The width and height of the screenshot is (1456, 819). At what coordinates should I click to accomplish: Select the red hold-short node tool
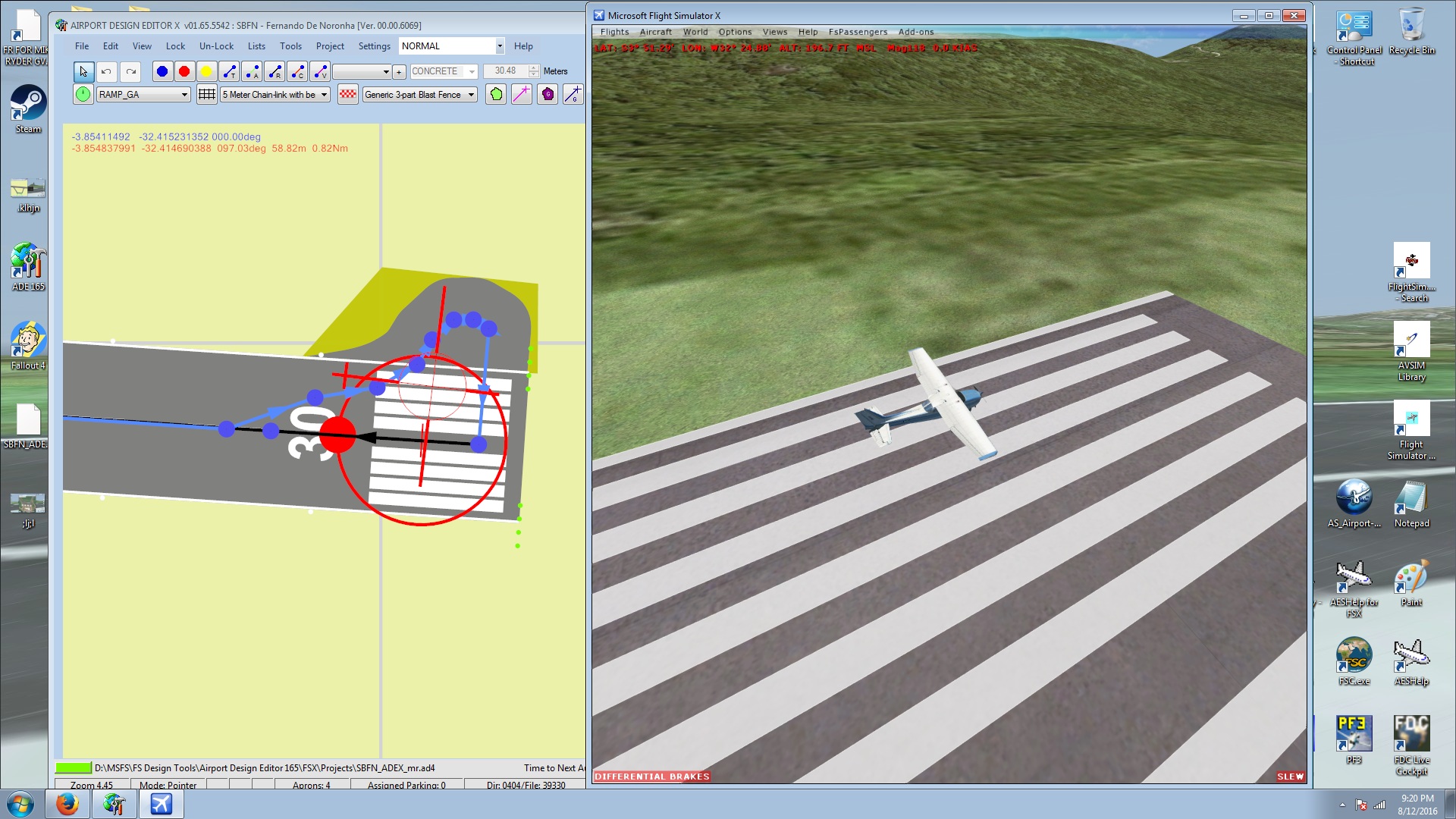tap(184, 71)
